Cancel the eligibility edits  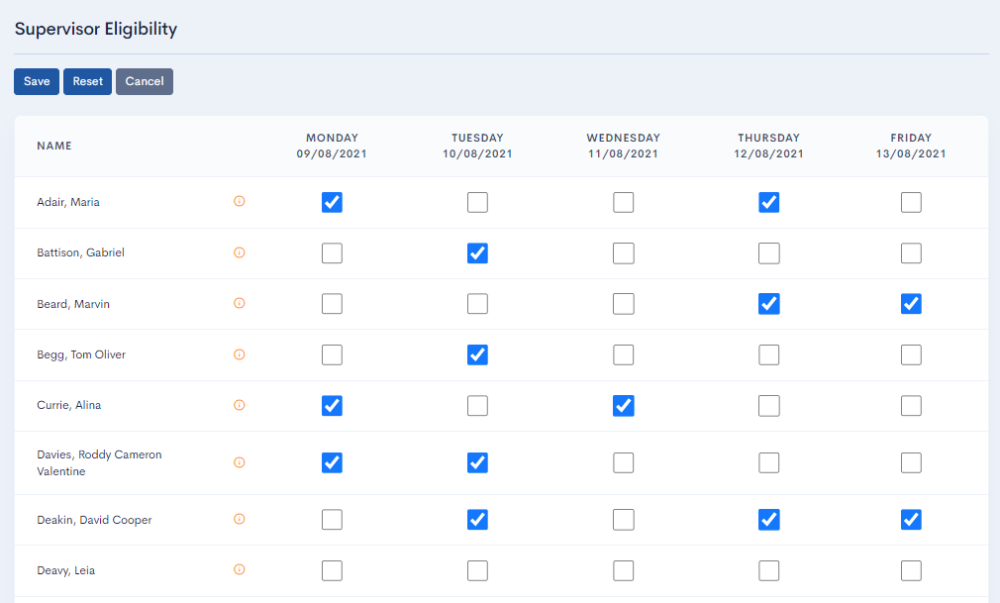coord(144,82)
